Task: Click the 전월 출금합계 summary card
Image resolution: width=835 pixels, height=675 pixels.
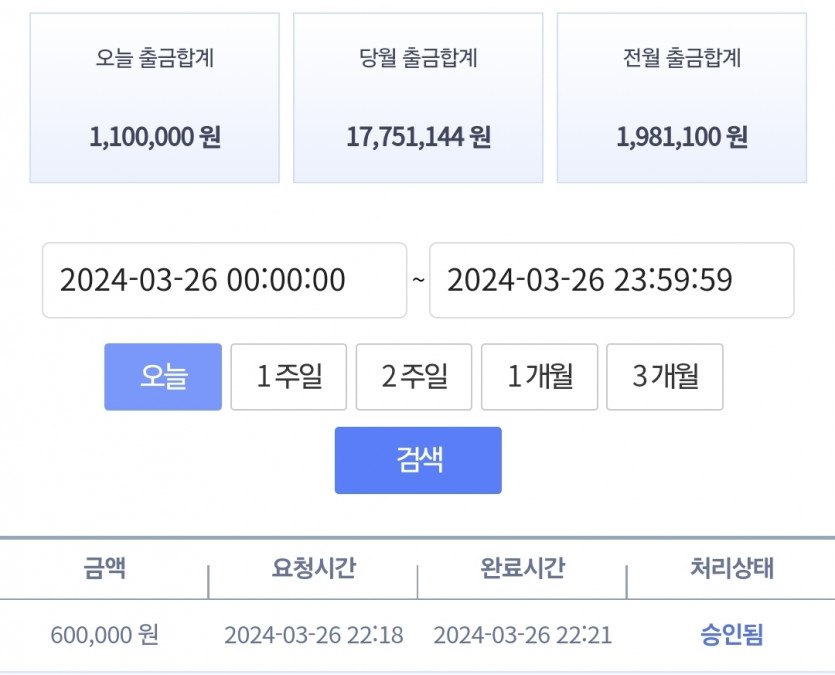Action: coord(682,98)
